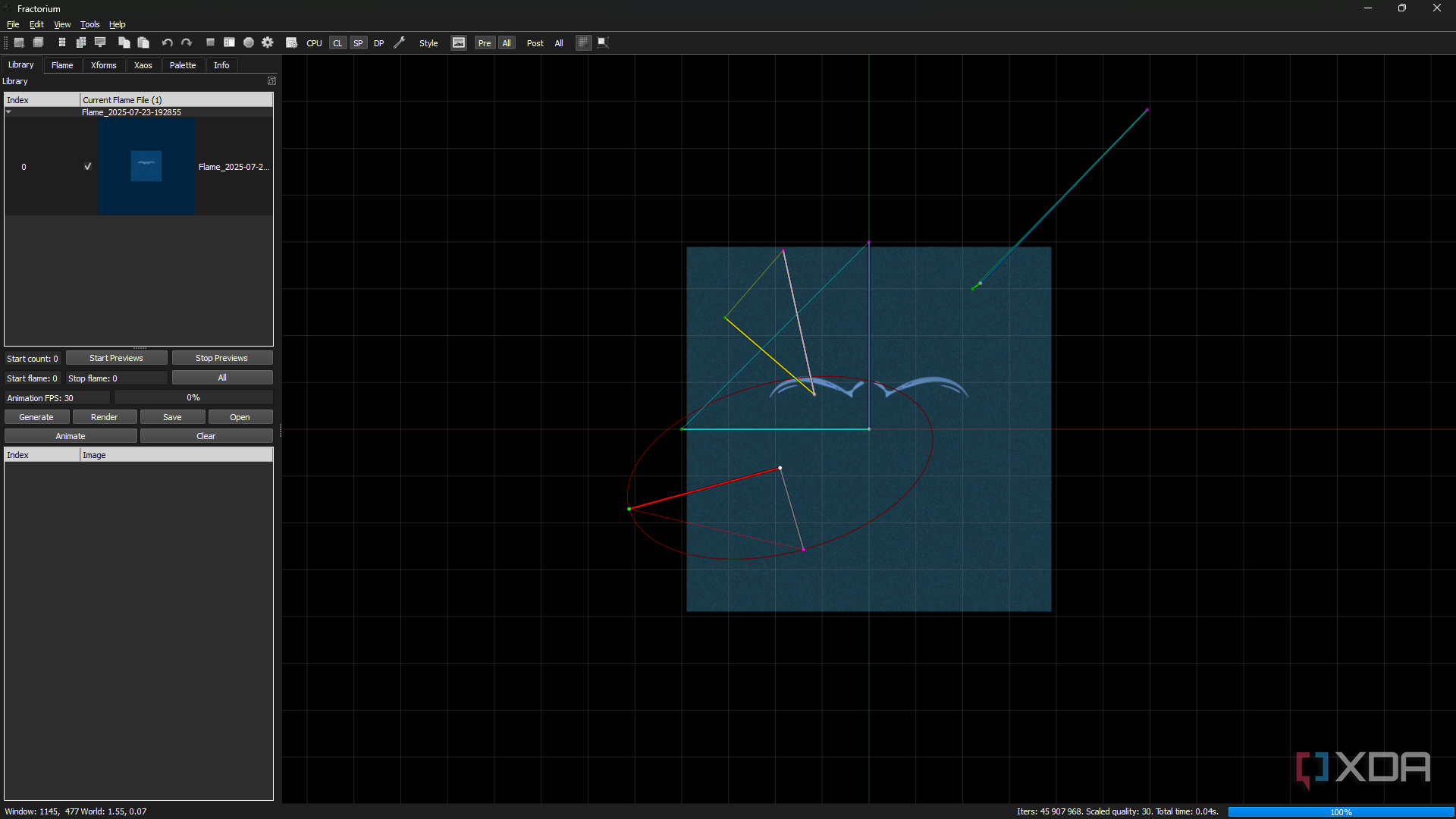Viewport: 1456px width, 819px height.
Task: Click the Stop Previews button
Action: 221,358
